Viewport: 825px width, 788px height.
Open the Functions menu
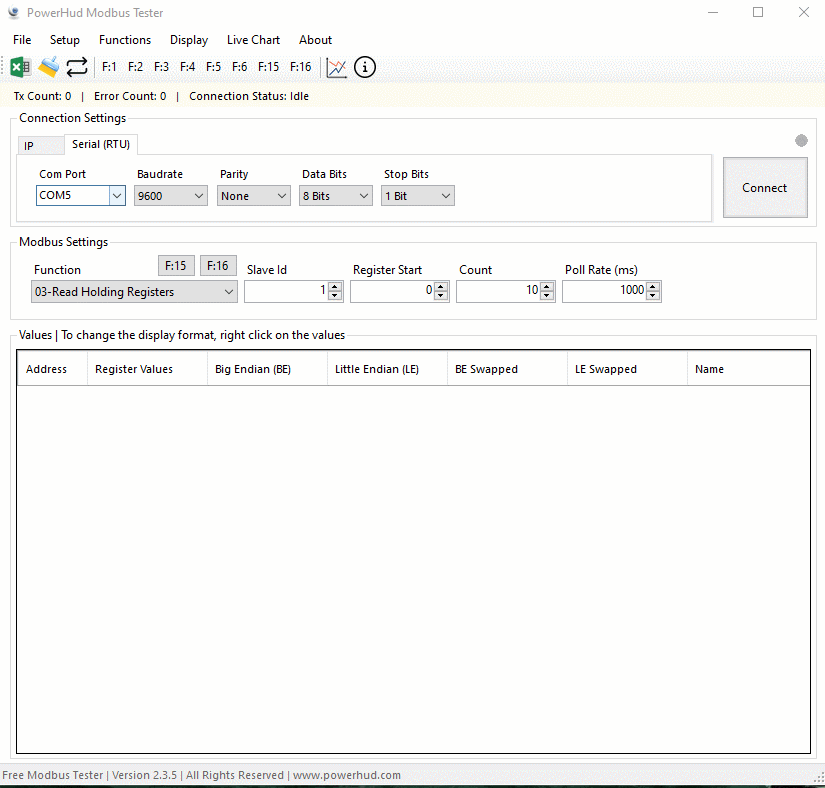pos(125,40)
